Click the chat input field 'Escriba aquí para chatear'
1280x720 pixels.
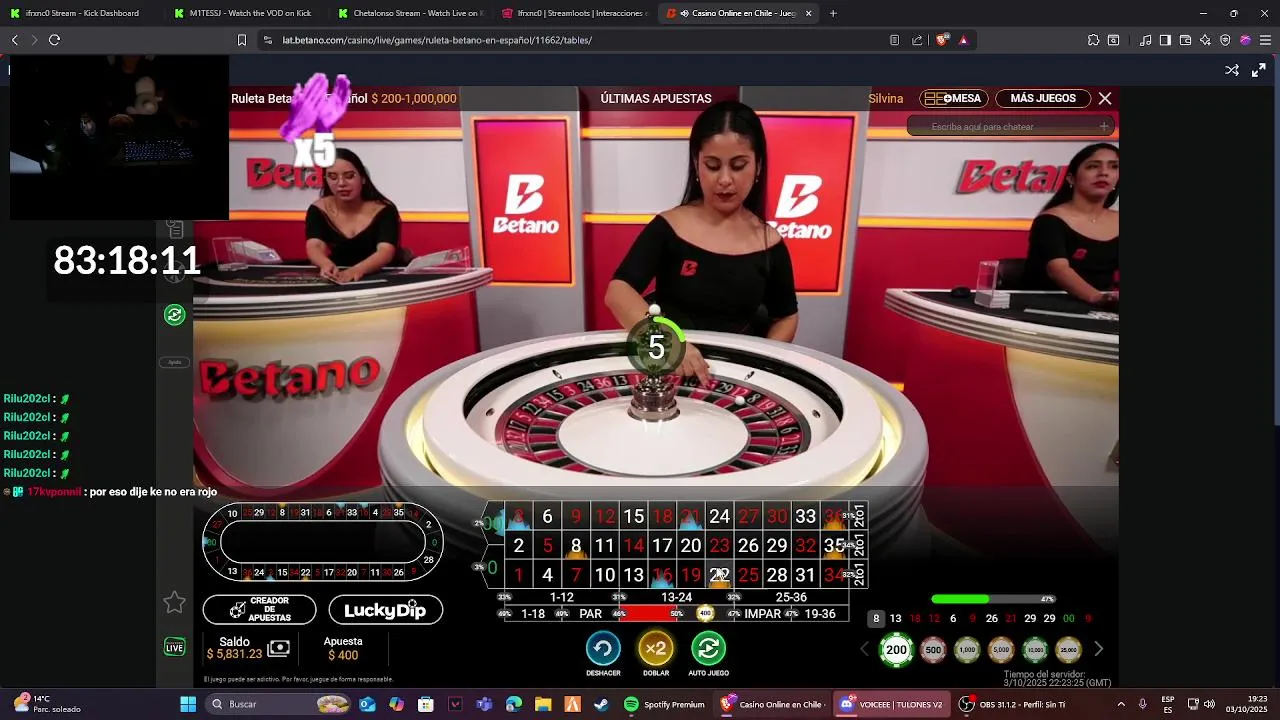pyautogui.click(x=1011, y=126)
